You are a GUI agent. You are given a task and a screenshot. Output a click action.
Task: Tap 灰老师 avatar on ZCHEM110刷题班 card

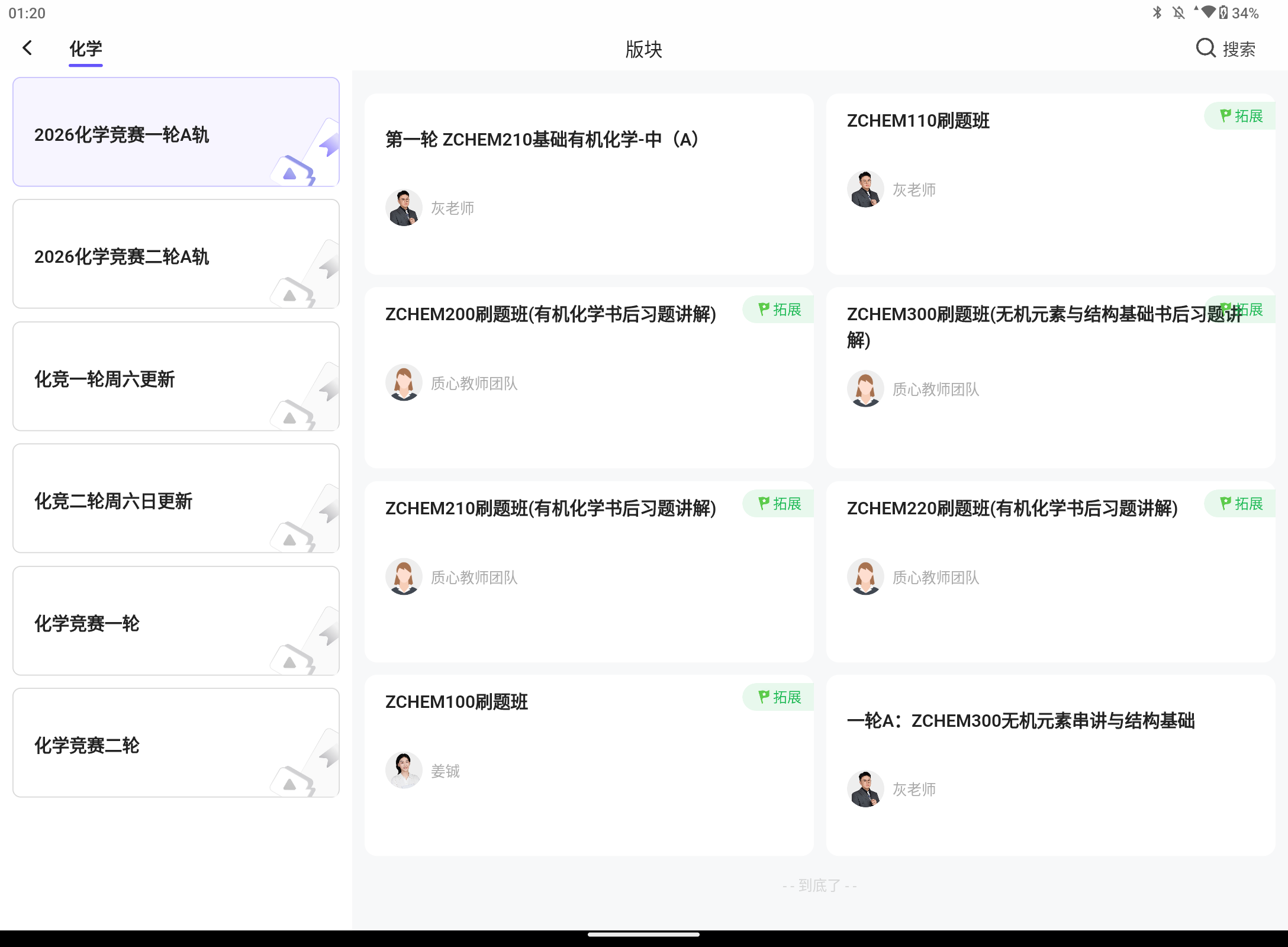(x=865, y=189)
